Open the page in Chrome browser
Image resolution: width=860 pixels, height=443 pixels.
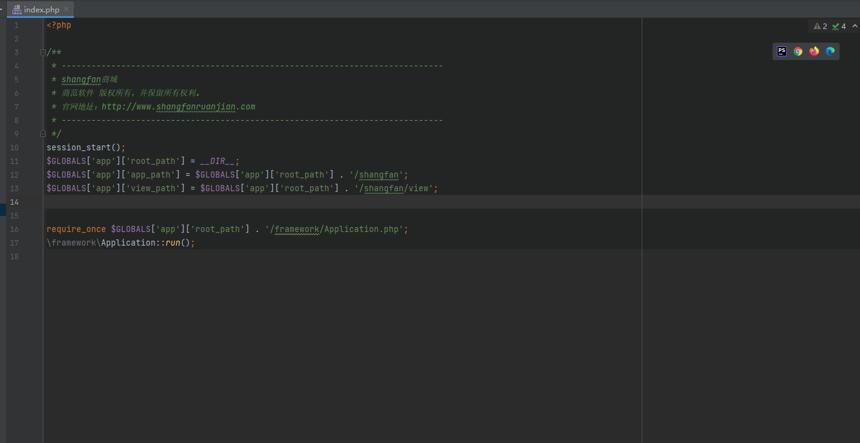pyautogui.click(x=798, y=51)
